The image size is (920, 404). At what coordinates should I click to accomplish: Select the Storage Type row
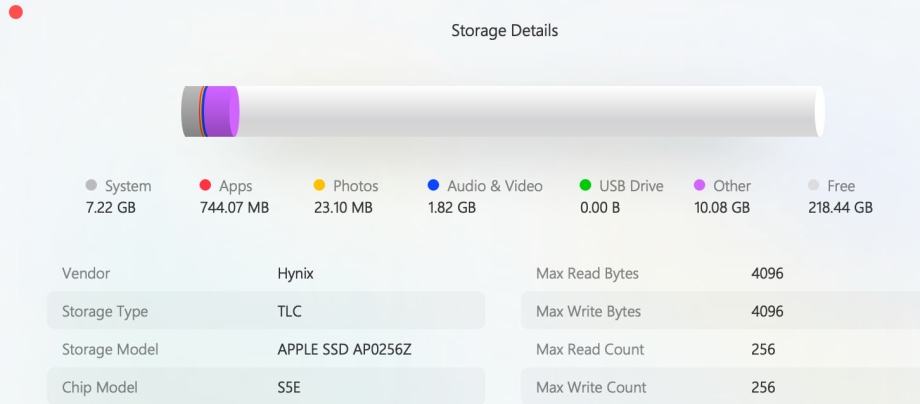click(x=265, y=311)
